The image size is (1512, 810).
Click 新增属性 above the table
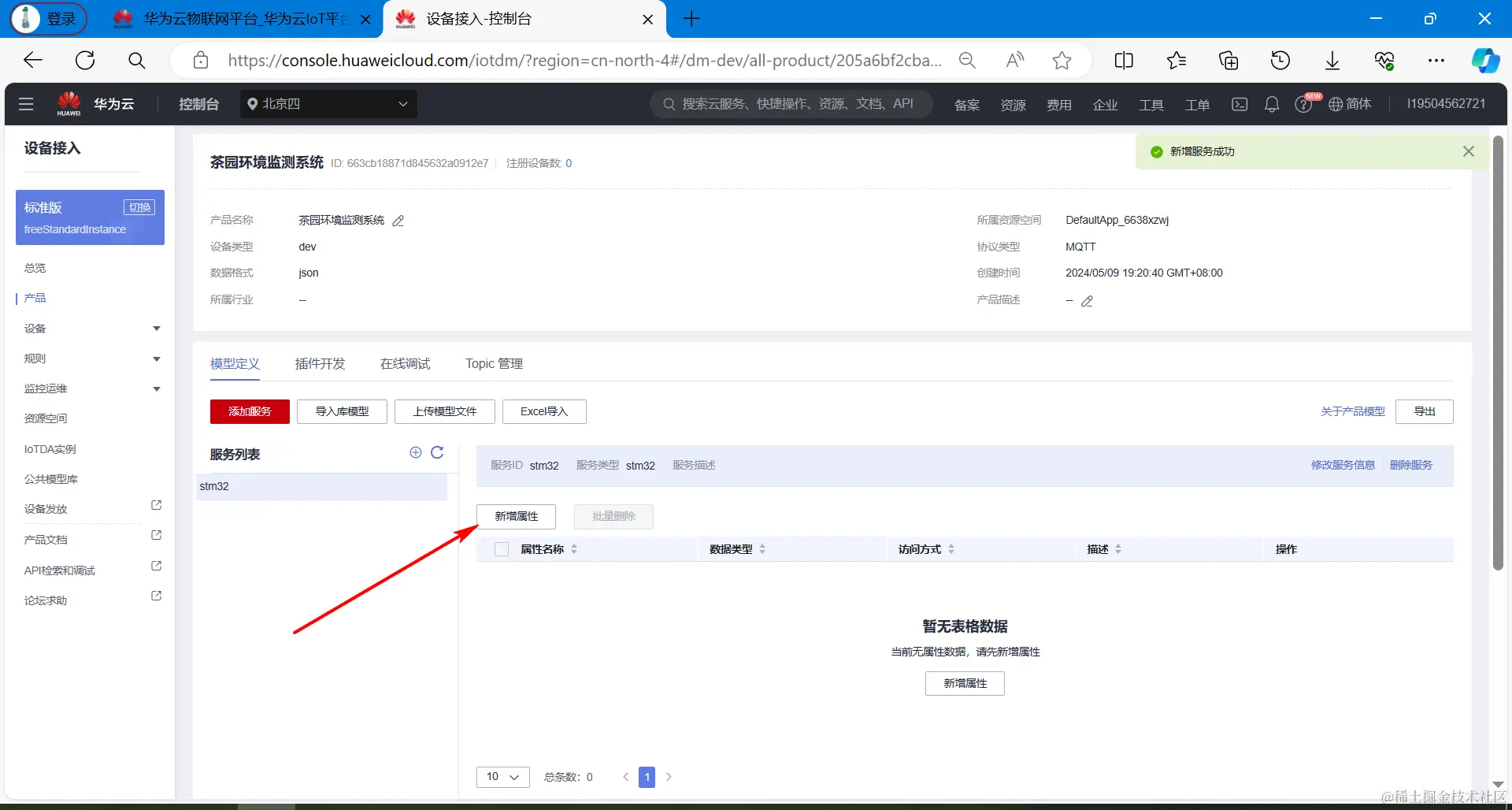tap(517, 516)
